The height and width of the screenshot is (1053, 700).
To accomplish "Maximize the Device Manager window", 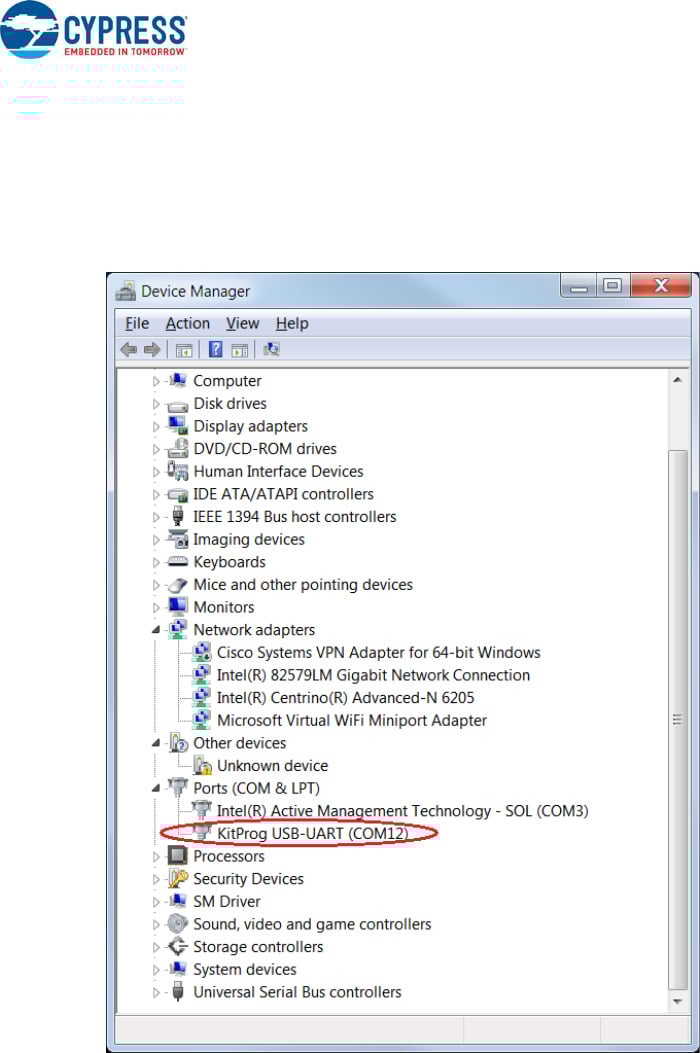I will (612, 286).
